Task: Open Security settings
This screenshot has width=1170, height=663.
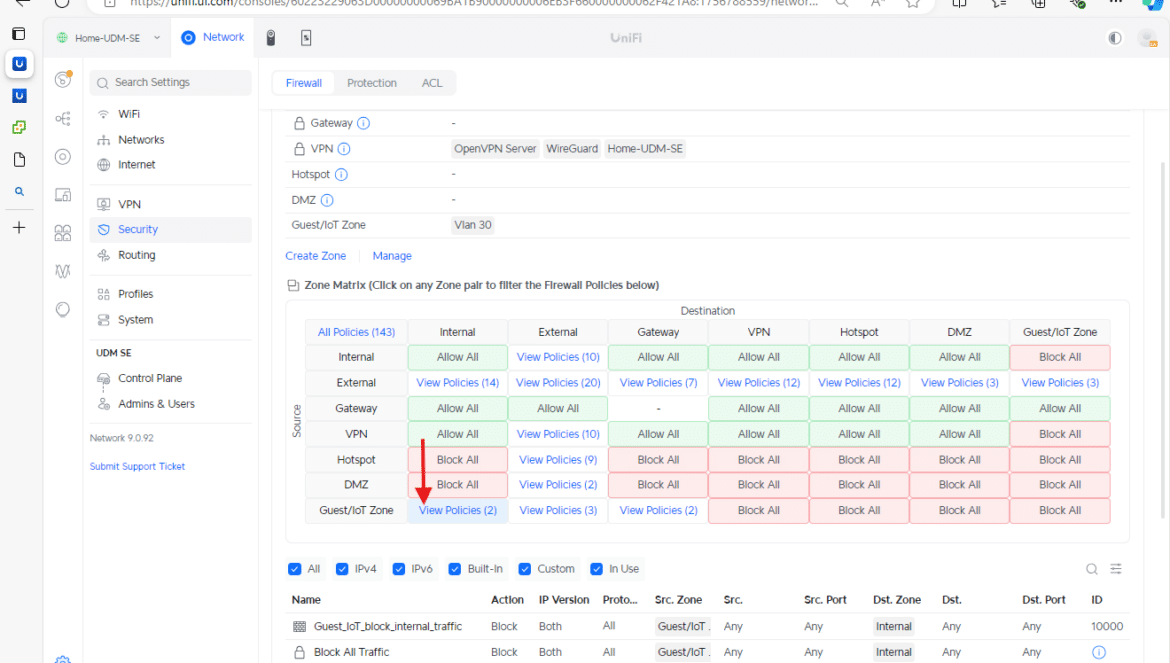Action: point(170,230)
